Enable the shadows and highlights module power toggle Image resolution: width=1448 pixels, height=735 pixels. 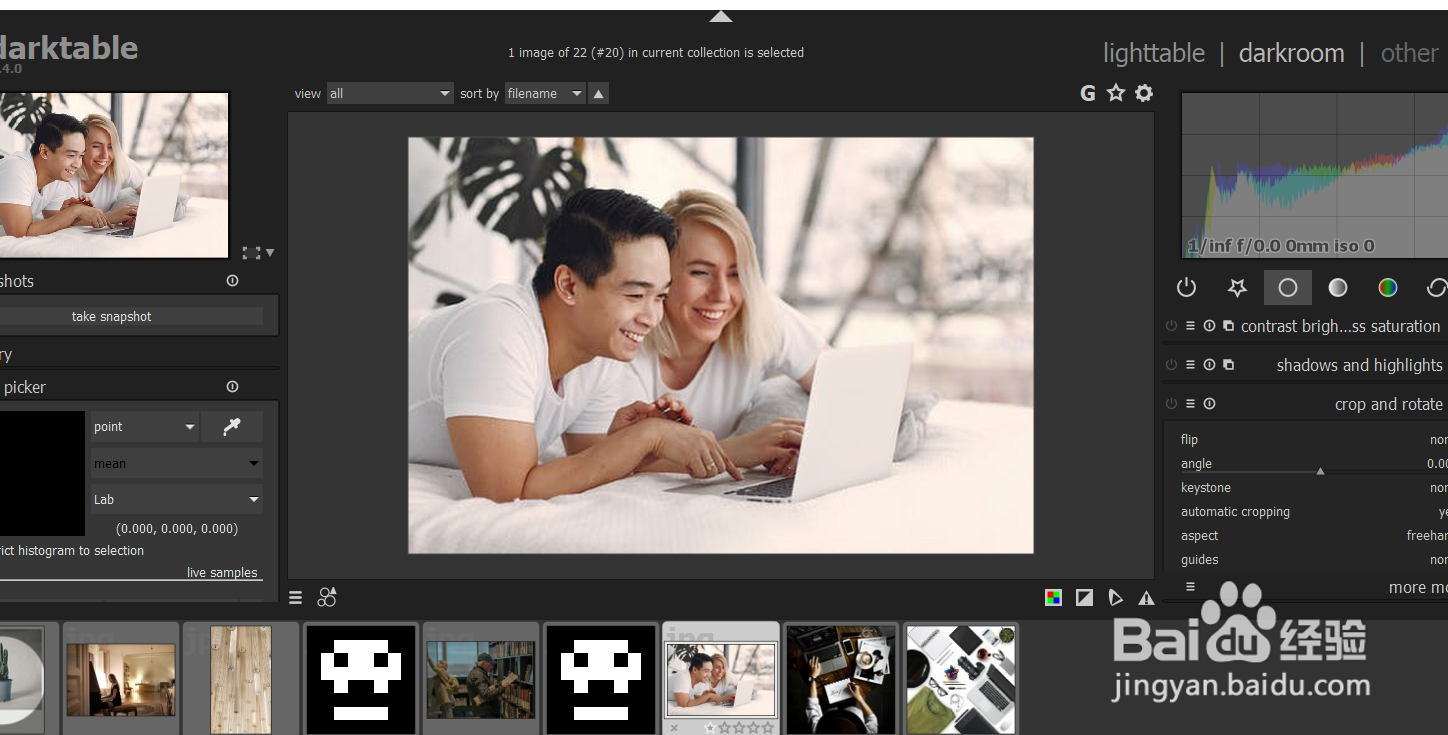1171,365
